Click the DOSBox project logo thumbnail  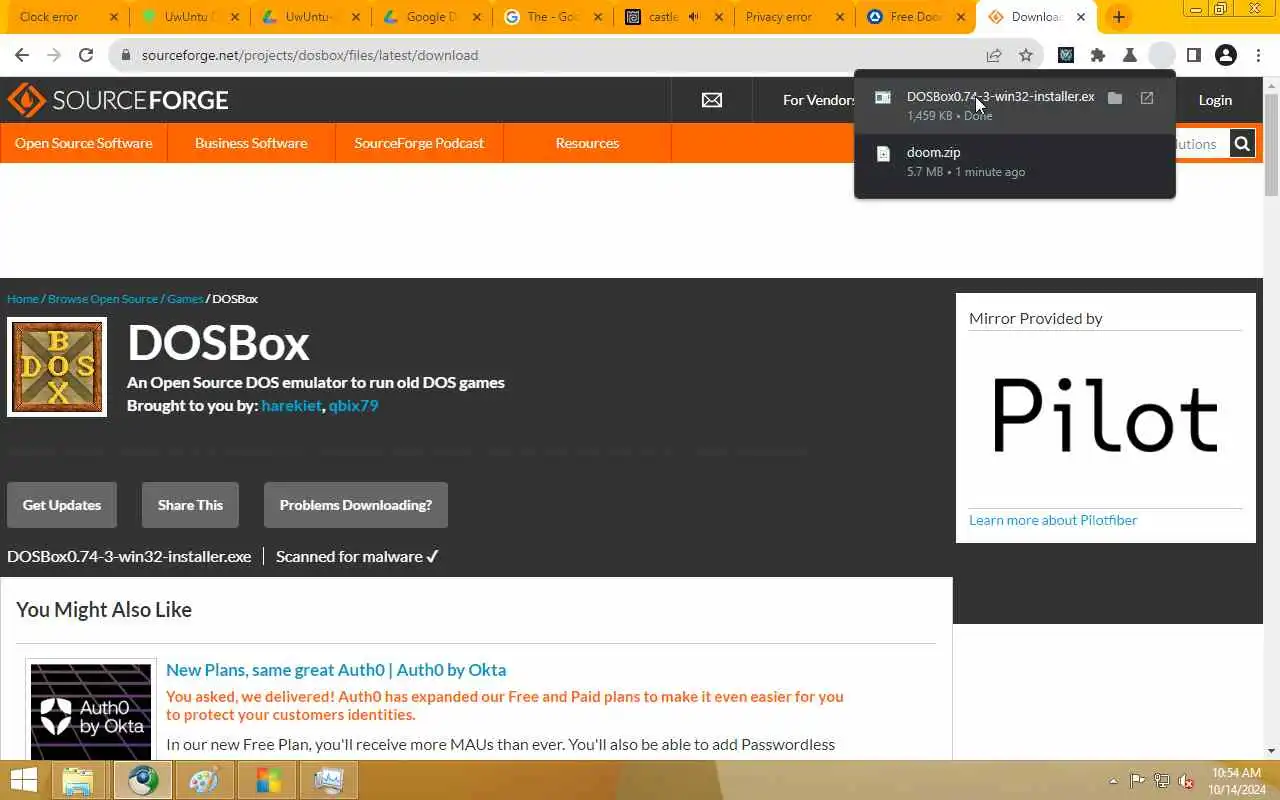coord(57,367)
